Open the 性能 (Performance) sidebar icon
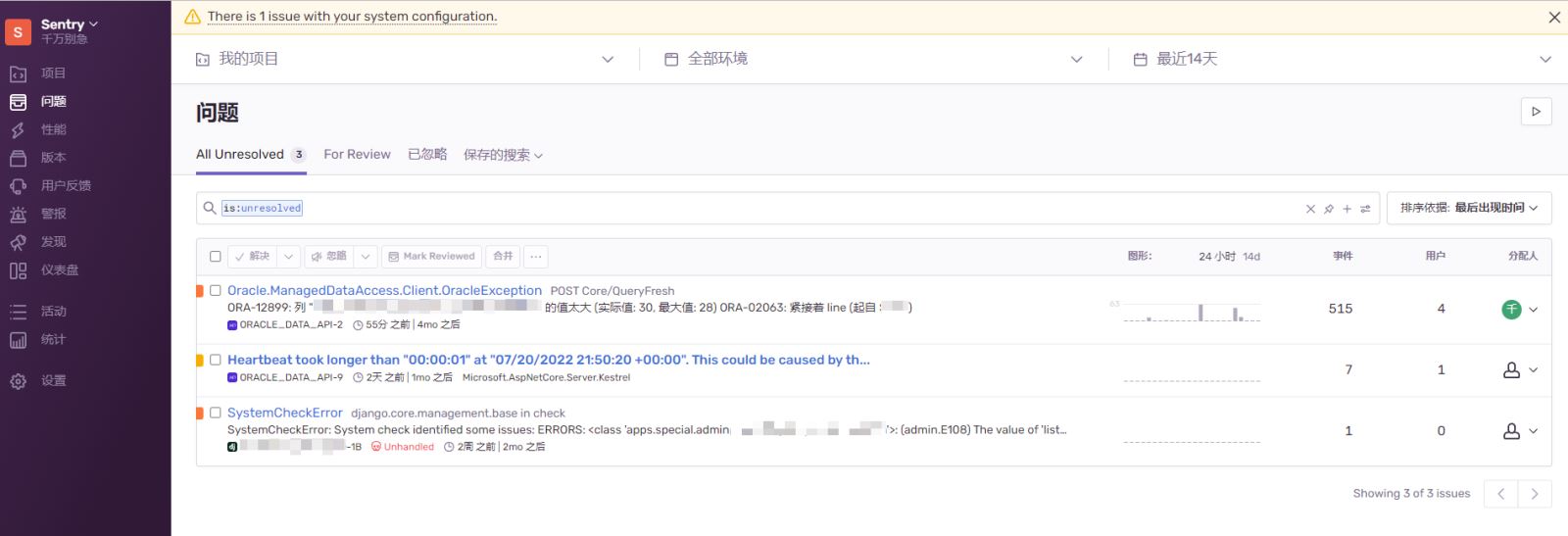 click(18, 129)
